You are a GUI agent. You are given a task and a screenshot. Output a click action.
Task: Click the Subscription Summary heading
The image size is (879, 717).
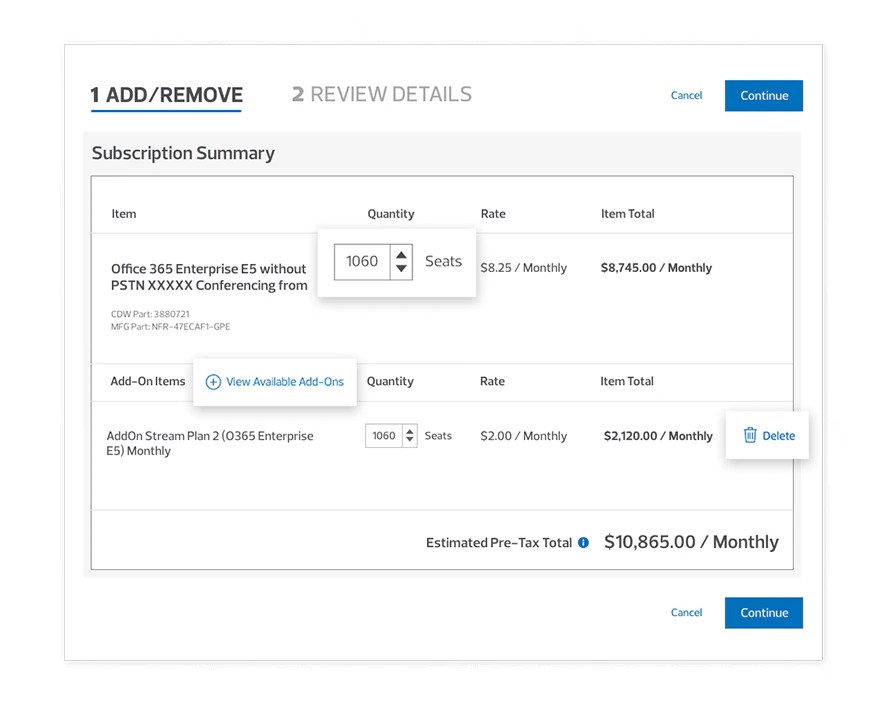coord(183,153)
